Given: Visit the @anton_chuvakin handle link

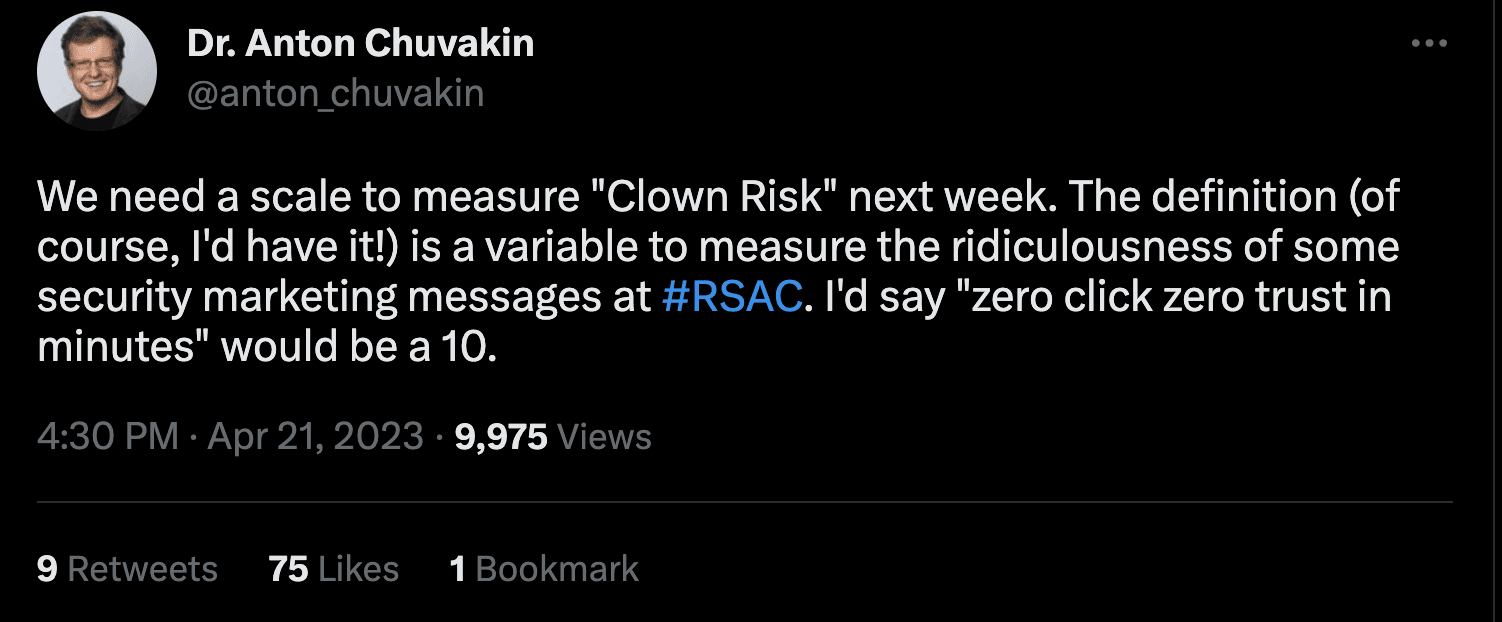Looking at the screenshot, I should tap(335, 93).
